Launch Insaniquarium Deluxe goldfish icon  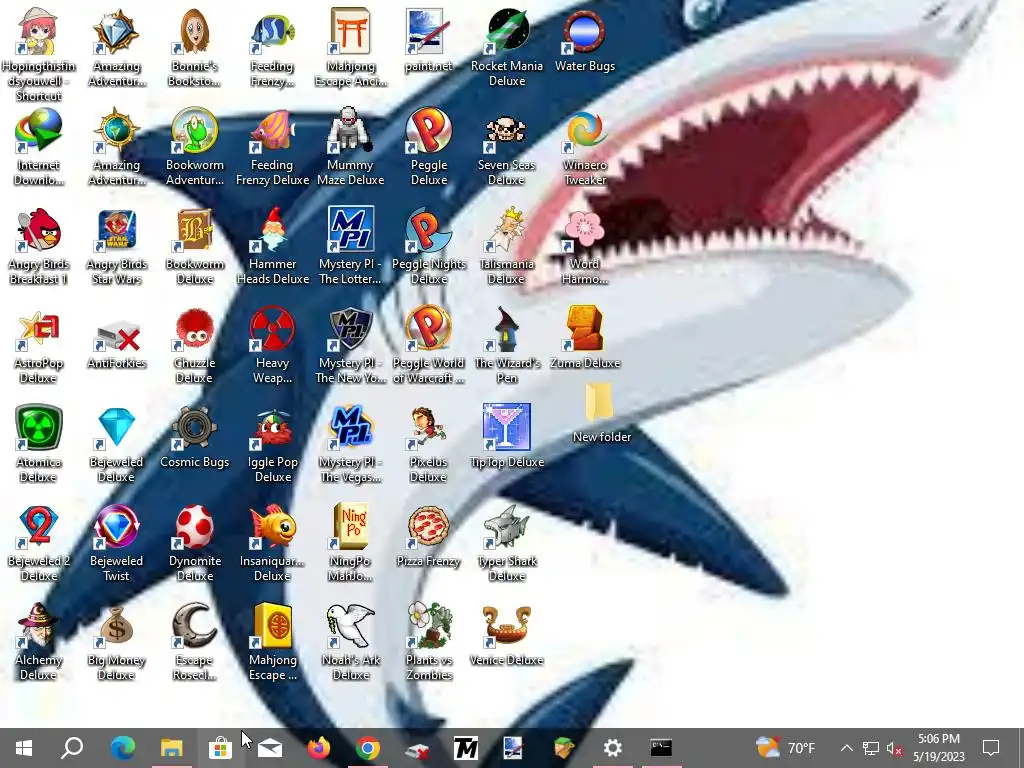(x=272, y=526)
